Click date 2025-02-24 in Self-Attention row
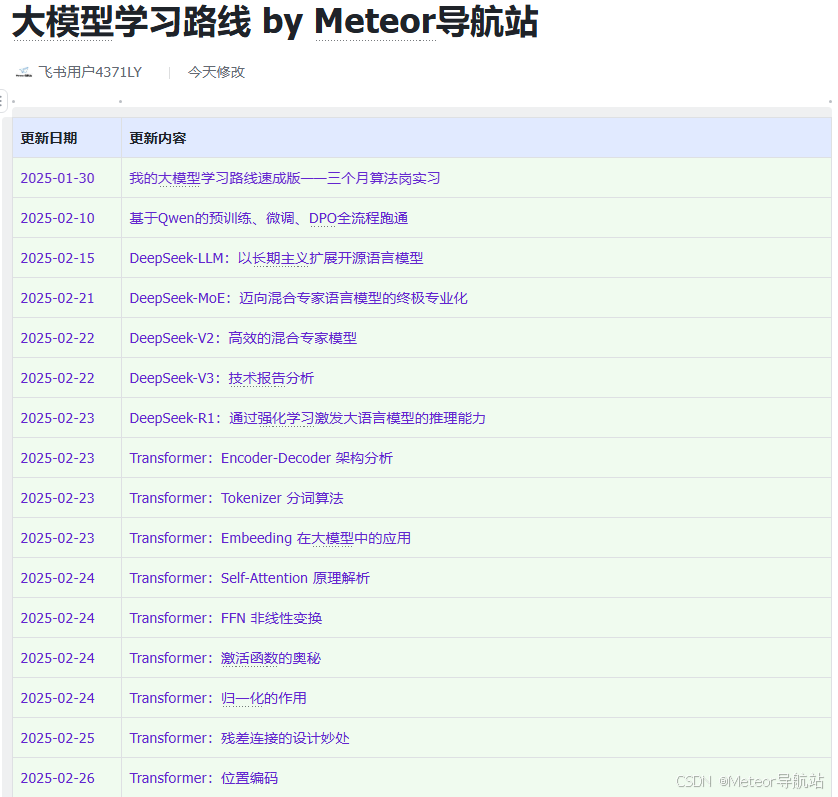The width and height of the screenshot is (838, 797). click(57, 578)
